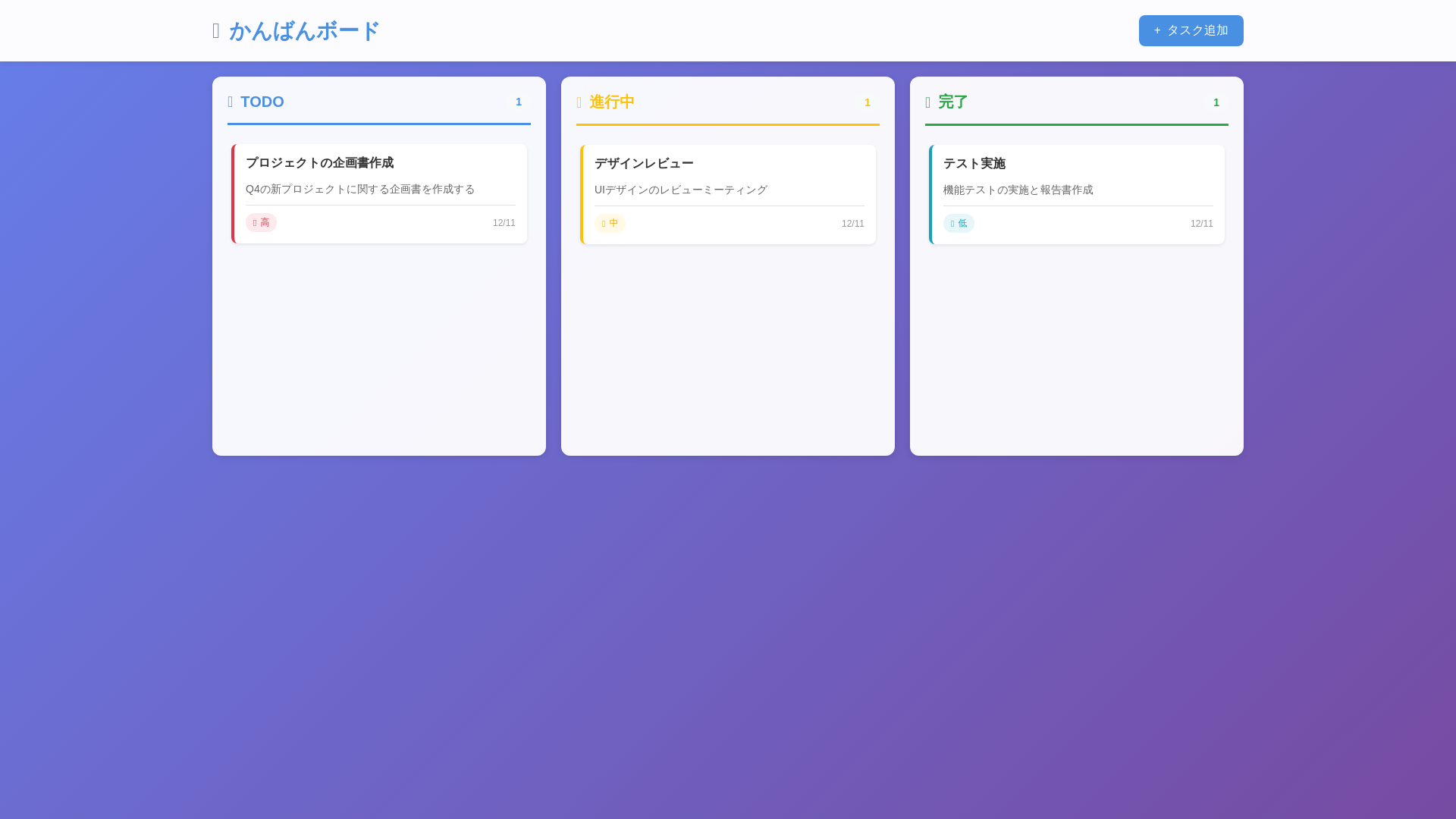Click the icon beside かんばんボード title
Screen dimensions: 1456x819
[x=216, y=31]
